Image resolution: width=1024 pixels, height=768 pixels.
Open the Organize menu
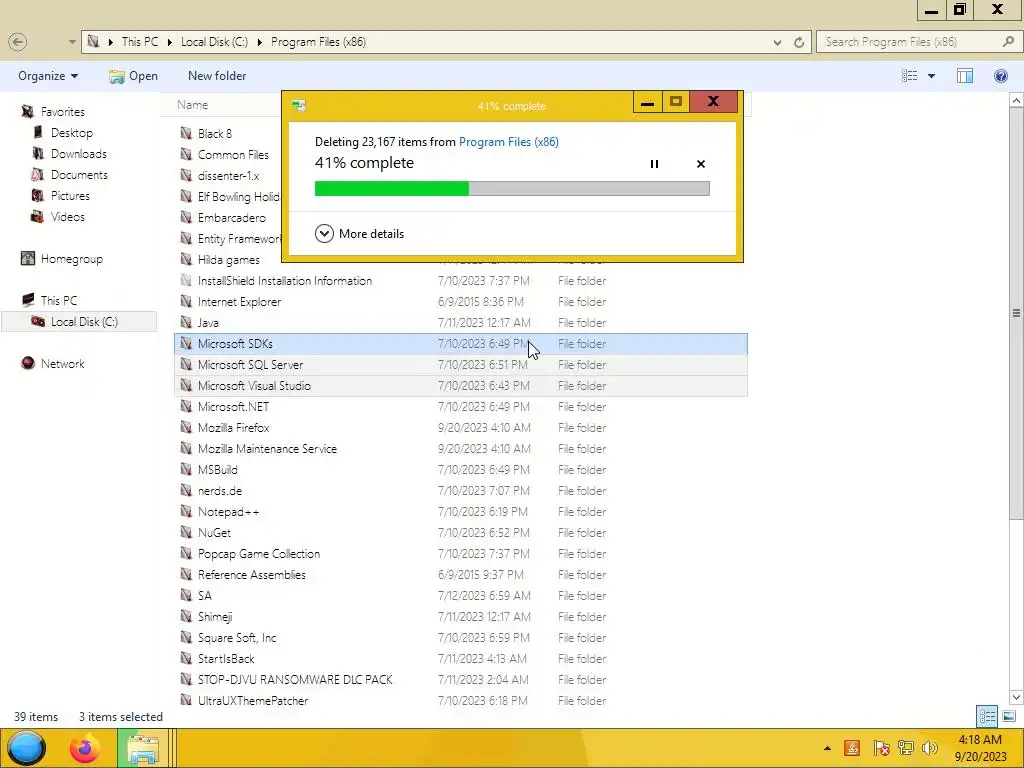coord(48,76)
